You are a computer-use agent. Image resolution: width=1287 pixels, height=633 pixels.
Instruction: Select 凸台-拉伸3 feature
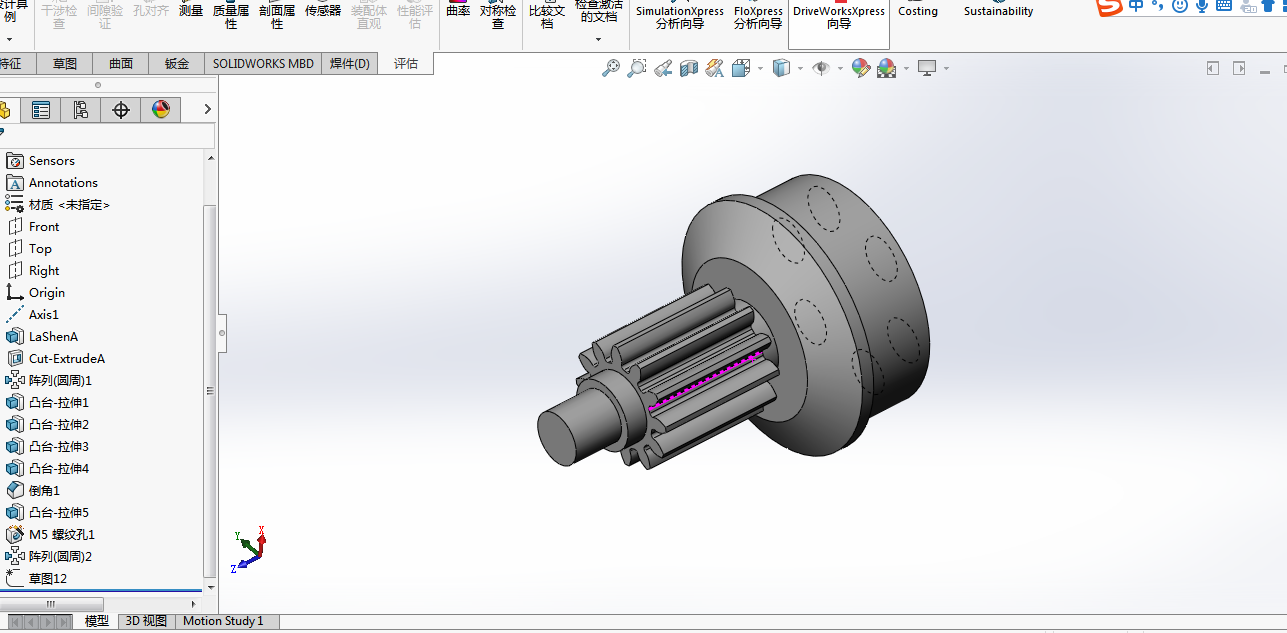(58, 447)
